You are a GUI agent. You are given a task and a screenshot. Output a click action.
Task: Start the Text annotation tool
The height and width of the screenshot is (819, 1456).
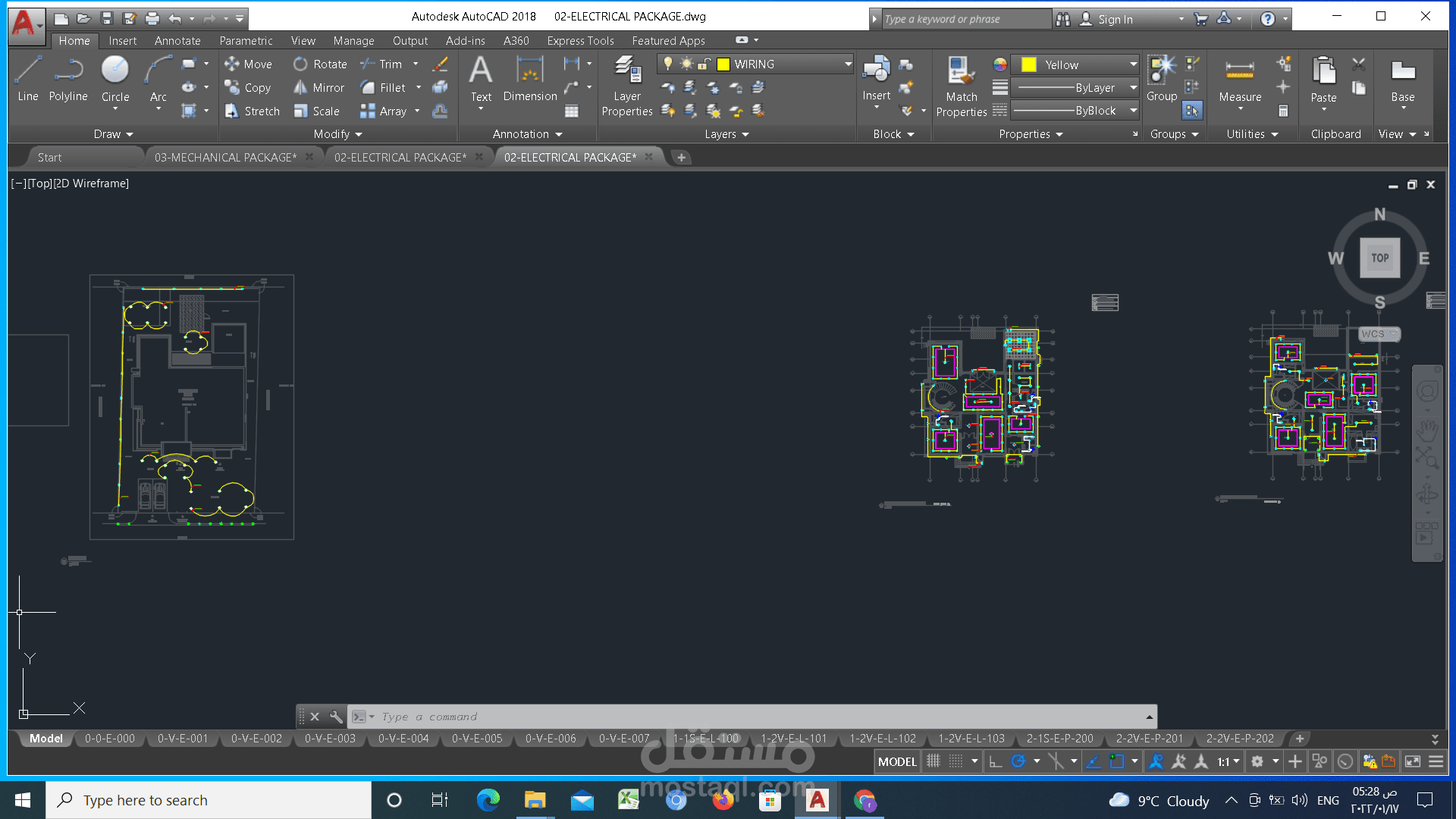point(481,79)
